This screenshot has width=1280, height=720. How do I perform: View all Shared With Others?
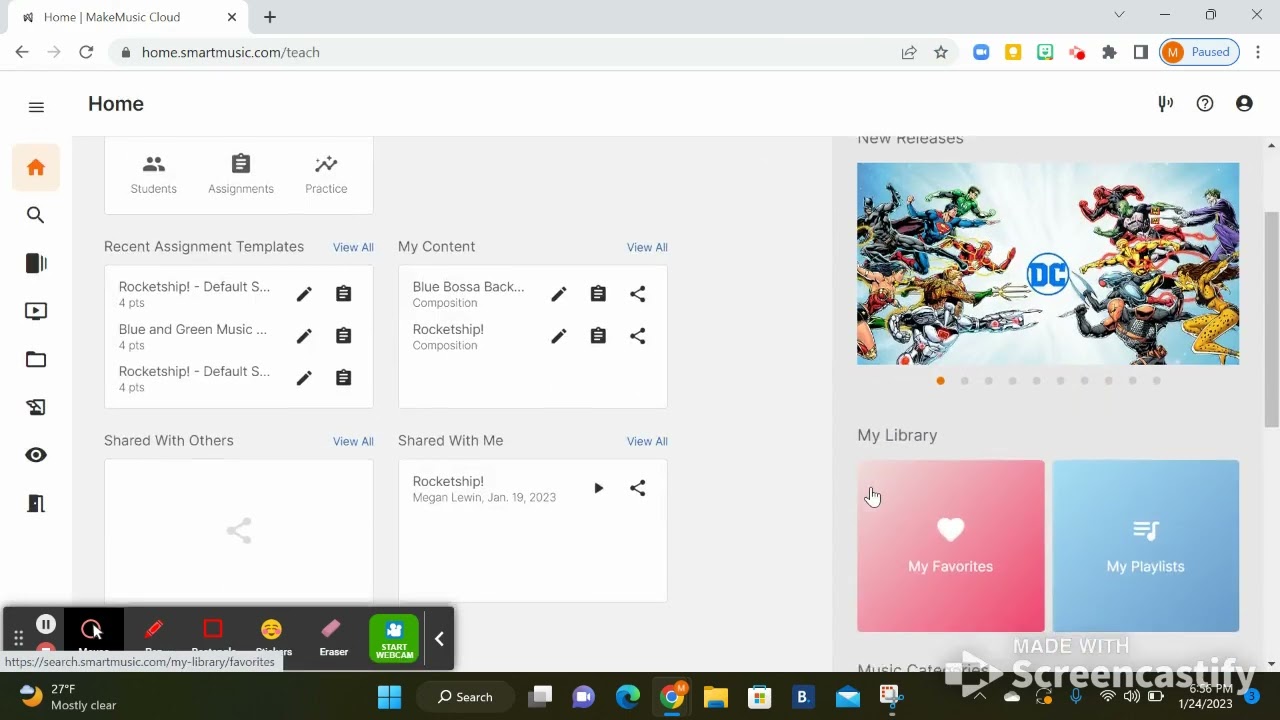pos(353,441)
